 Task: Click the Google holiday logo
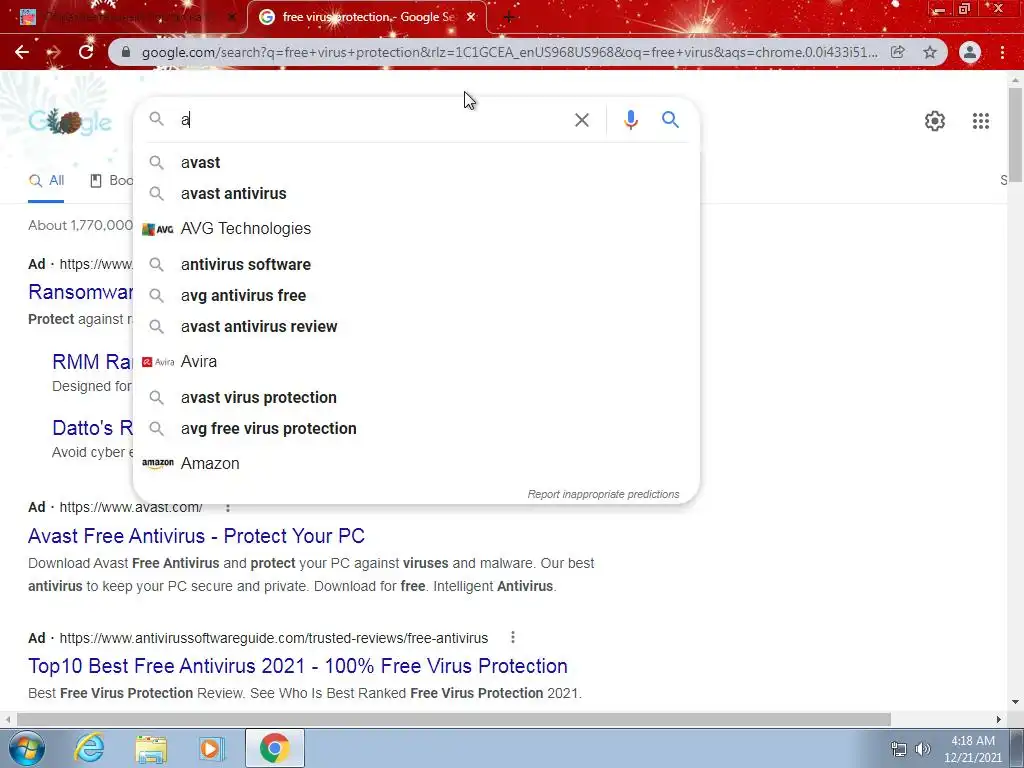click(70, 121)
